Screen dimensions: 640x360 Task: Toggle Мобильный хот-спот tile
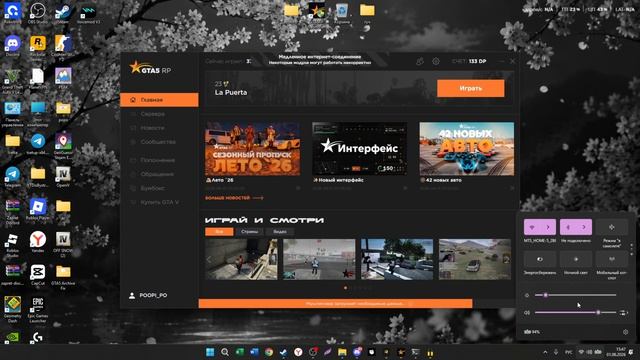pyautogui.click(x=612, y=259)
